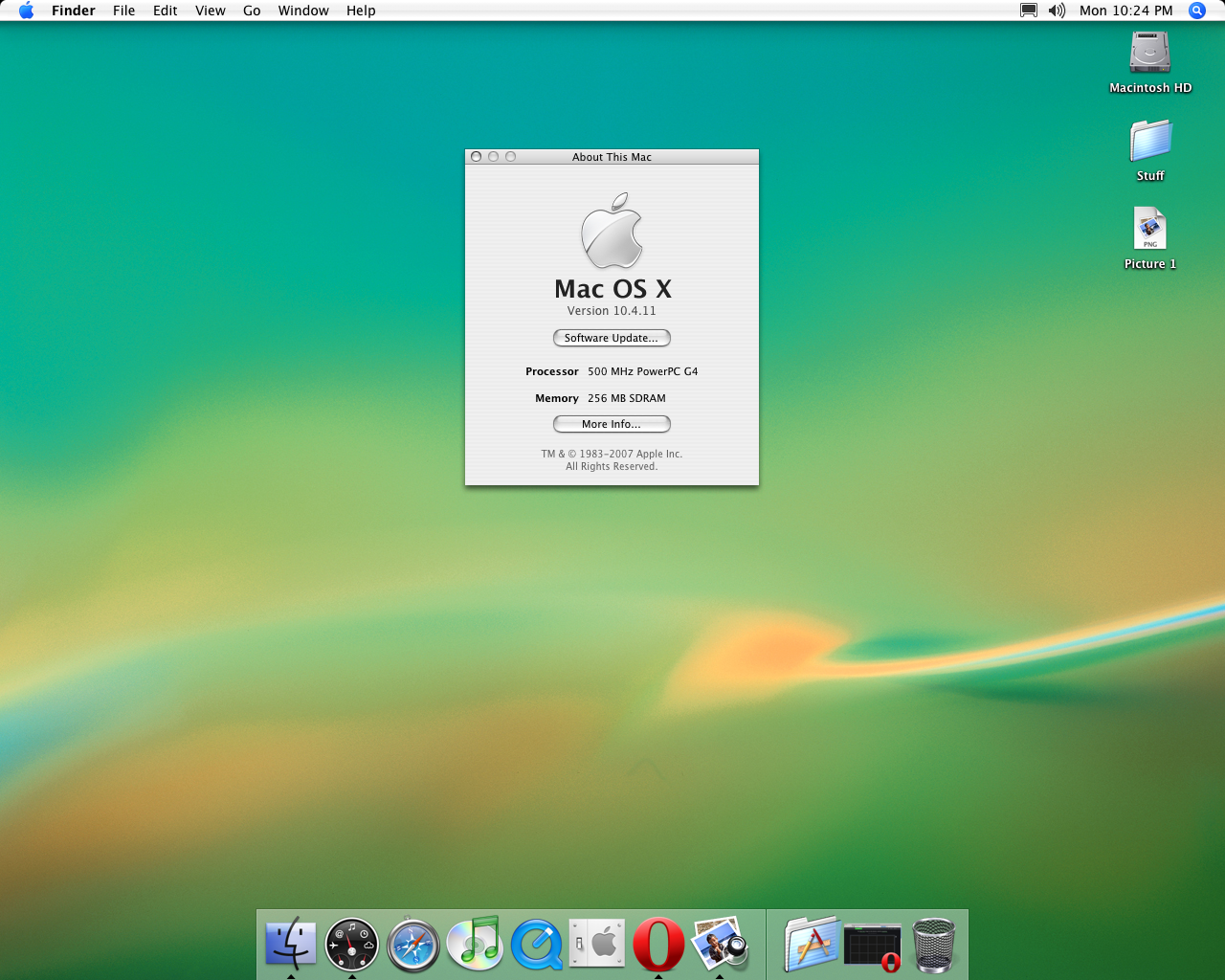Open Preview app in Dock
Viewport: 1225px width, 980px height.
(720, 944)
